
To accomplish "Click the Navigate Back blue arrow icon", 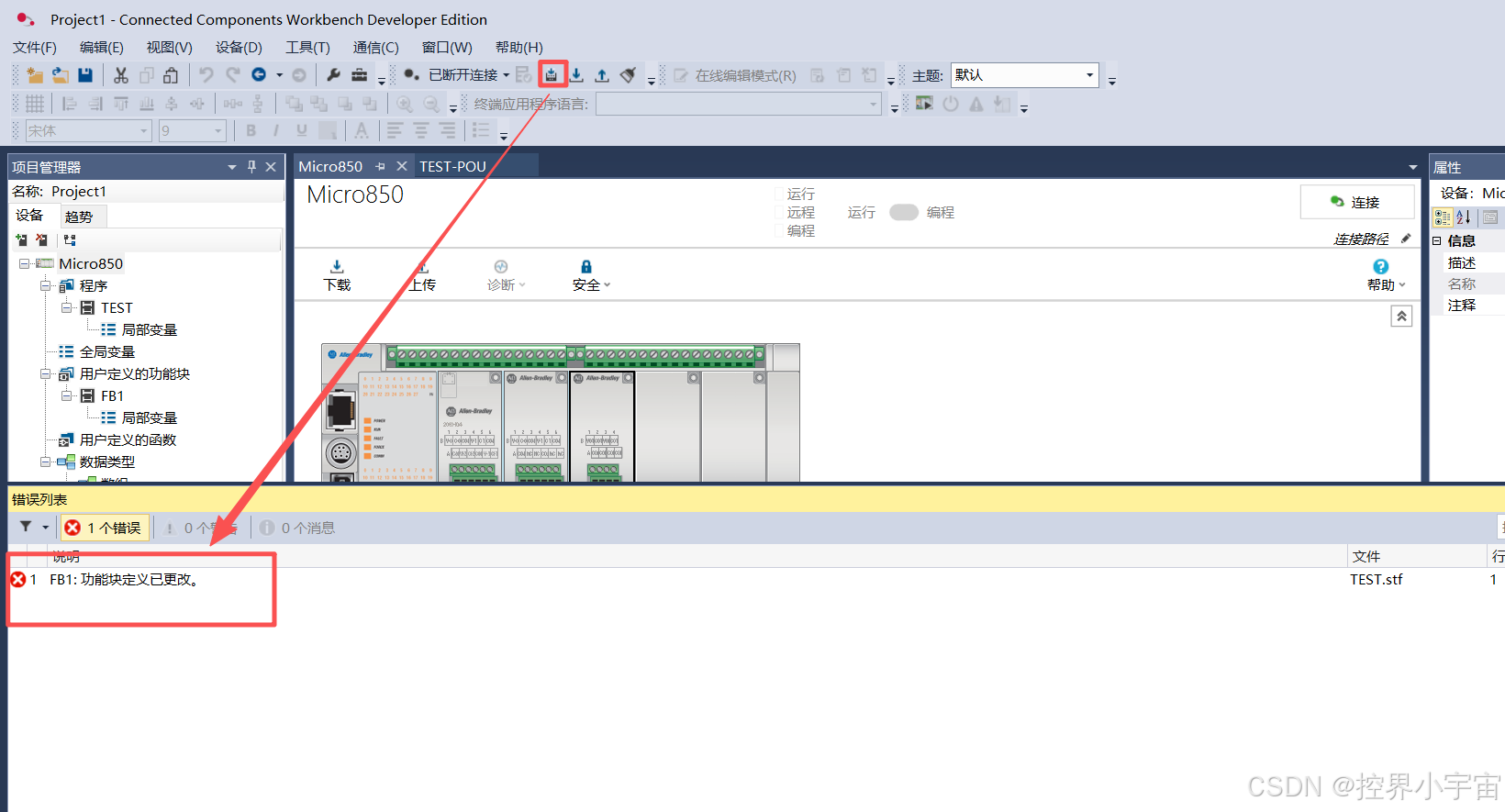I will [x=259, y=75].
